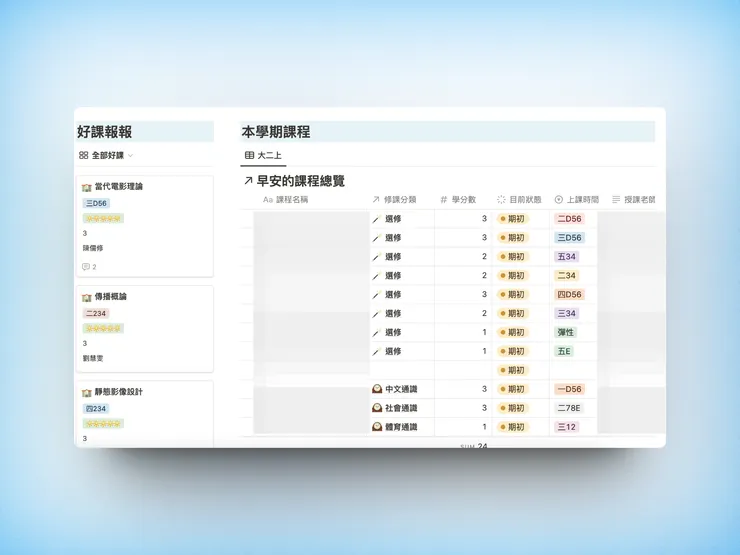Open 期初 status in the 體育通識 row
The height and width of the screenshot is (555, 740).
[513, 427]
